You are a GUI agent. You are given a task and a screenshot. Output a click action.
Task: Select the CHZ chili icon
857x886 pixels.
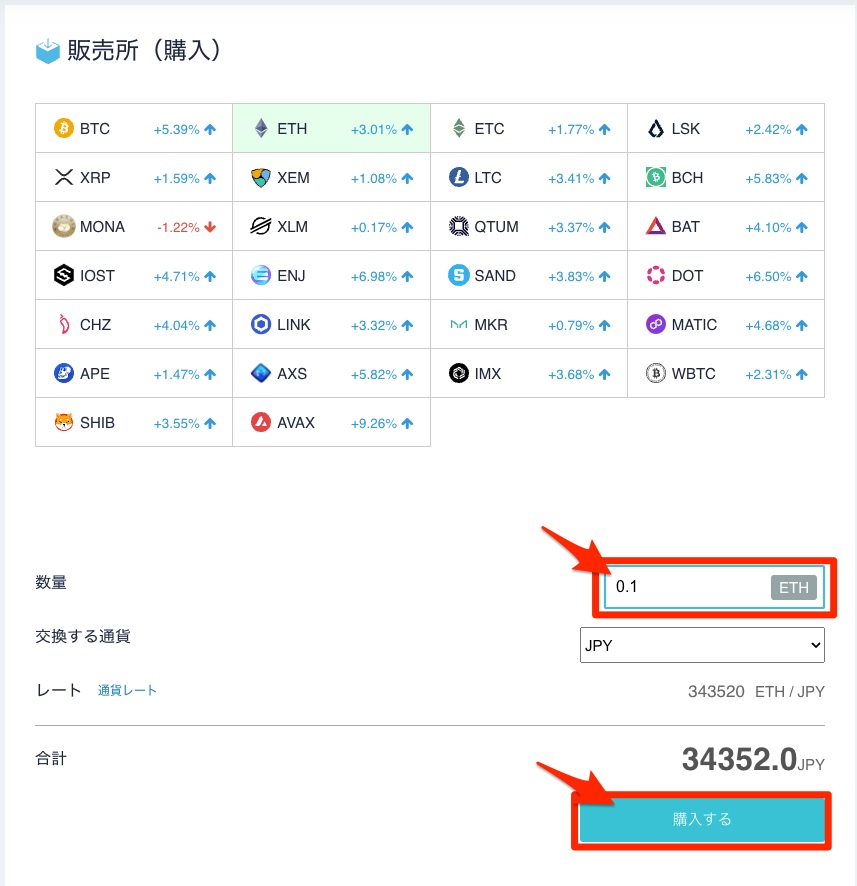[64, 324]
